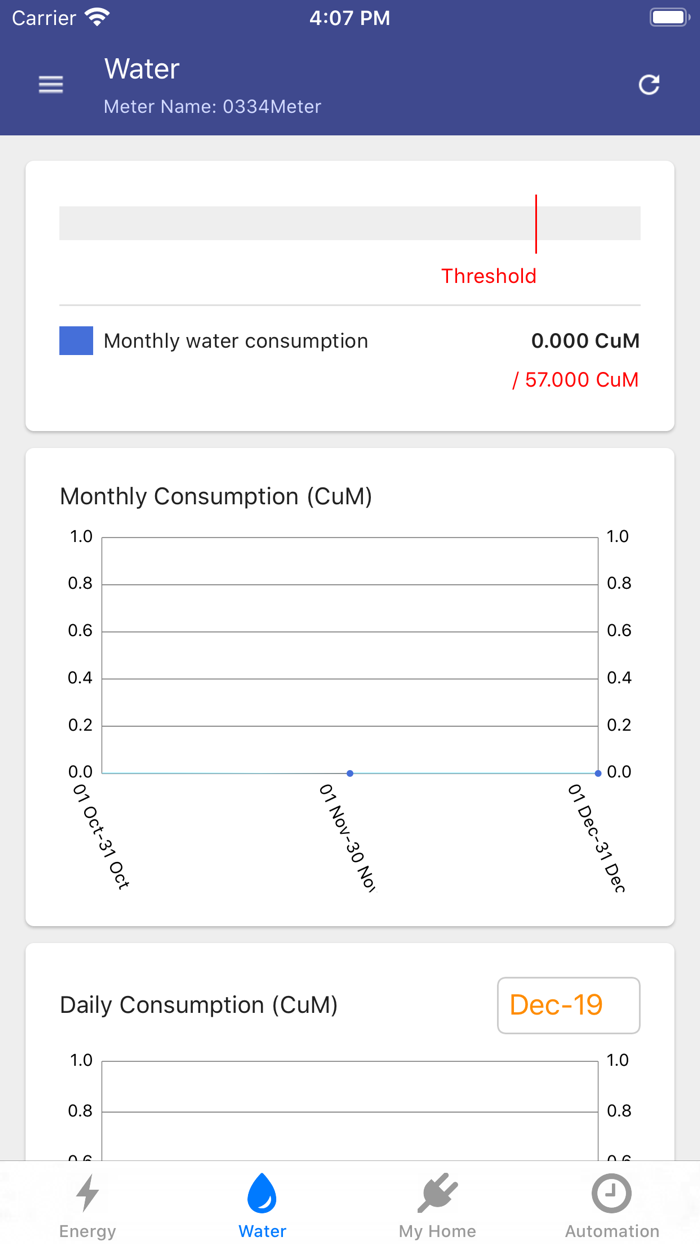
Task: Click the red Threshold marker line
Action: [536, 224]
